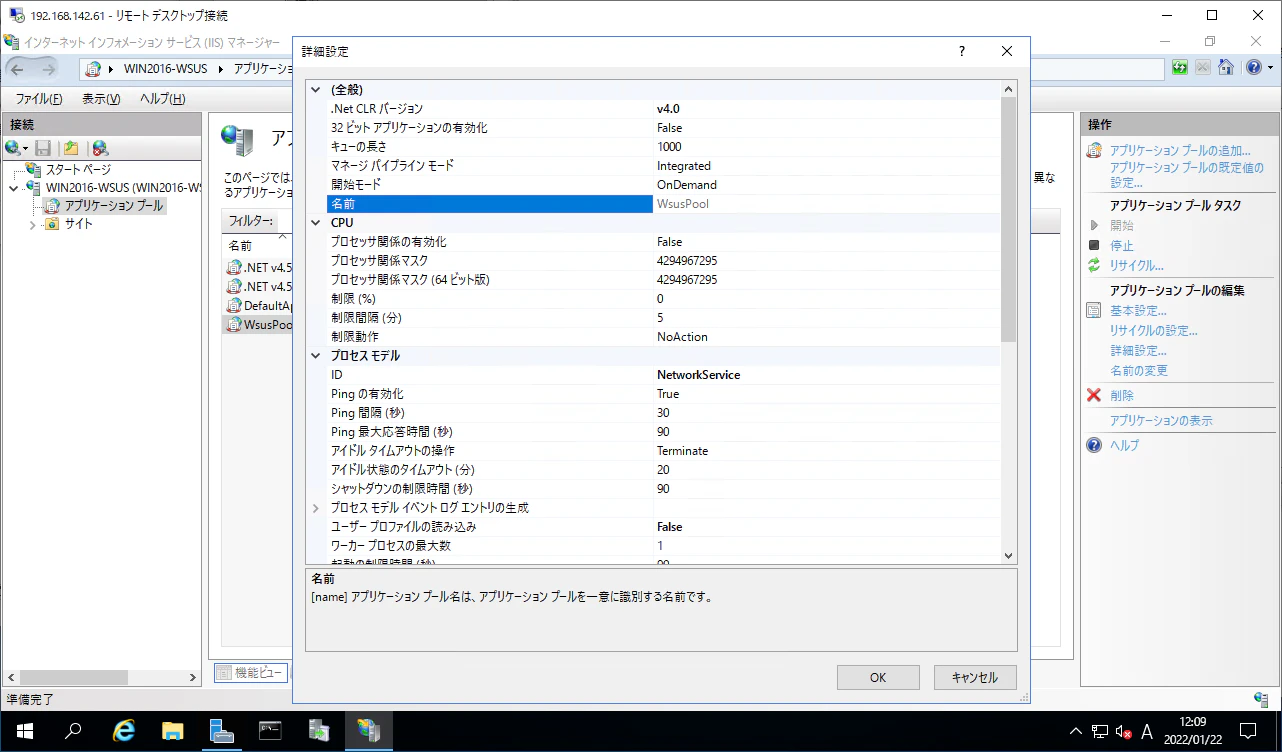The height and width of the screenshot is (752, 1282).
Task: Click OK in the 詳細設定 dialog
Action: [878, 677]
